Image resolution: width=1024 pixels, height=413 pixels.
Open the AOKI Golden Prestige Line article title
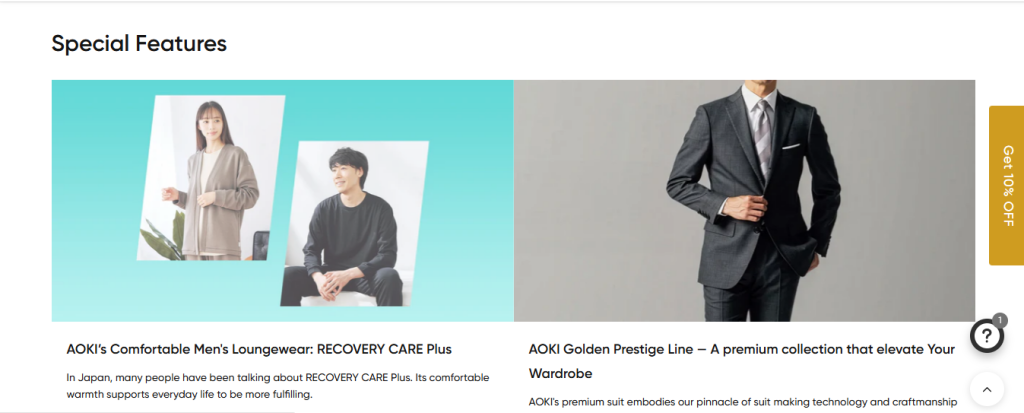tap(742, 361)
